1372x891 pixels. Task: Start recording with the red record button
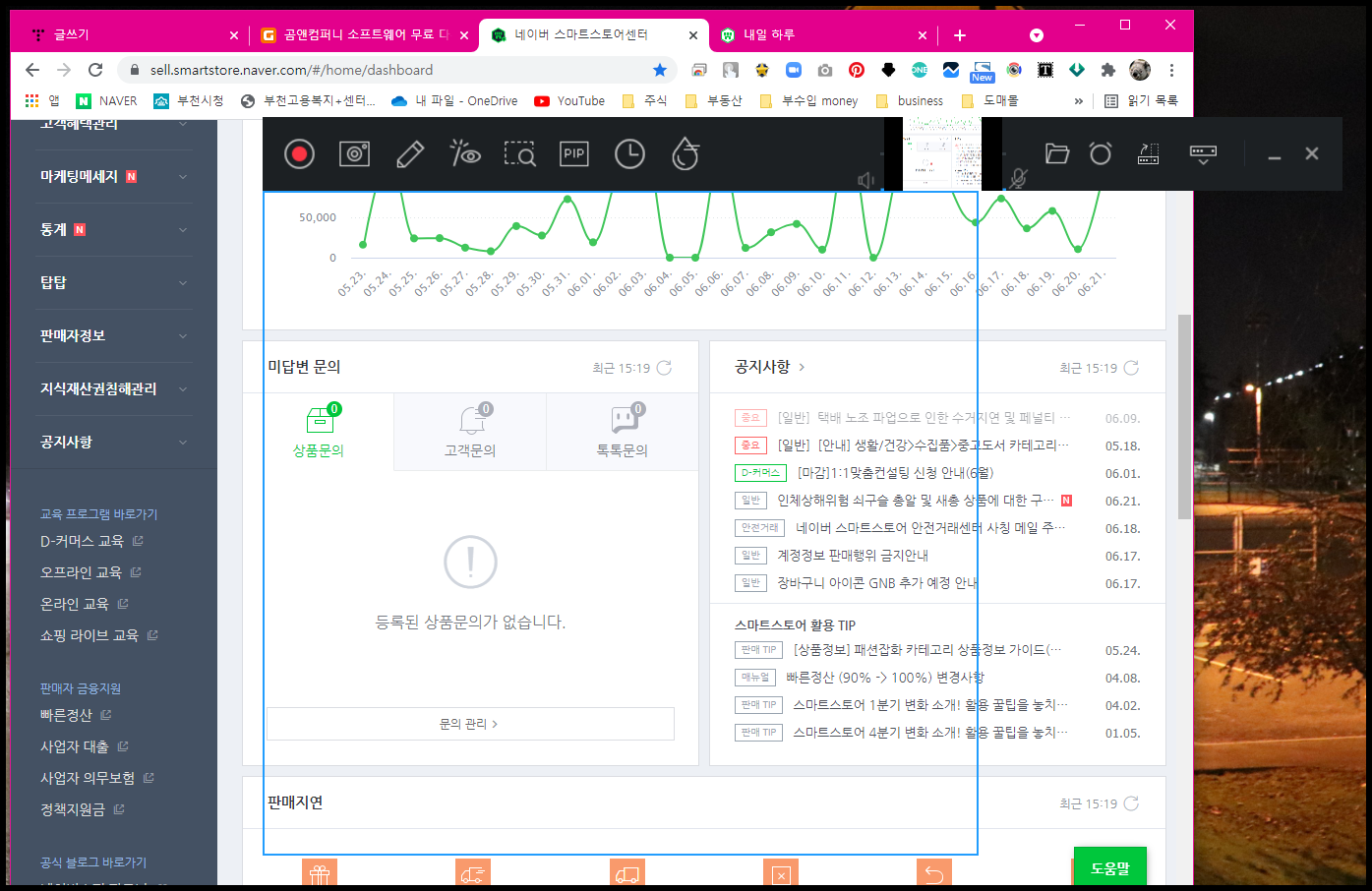click(299, 154)
